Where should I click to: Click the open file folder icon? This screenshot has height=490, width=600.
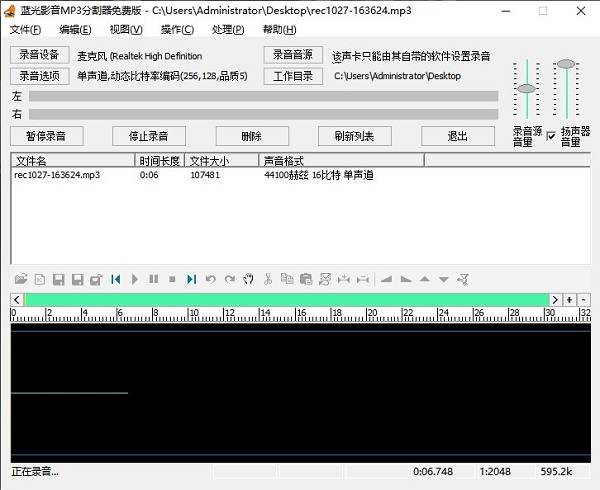point(20,279)
